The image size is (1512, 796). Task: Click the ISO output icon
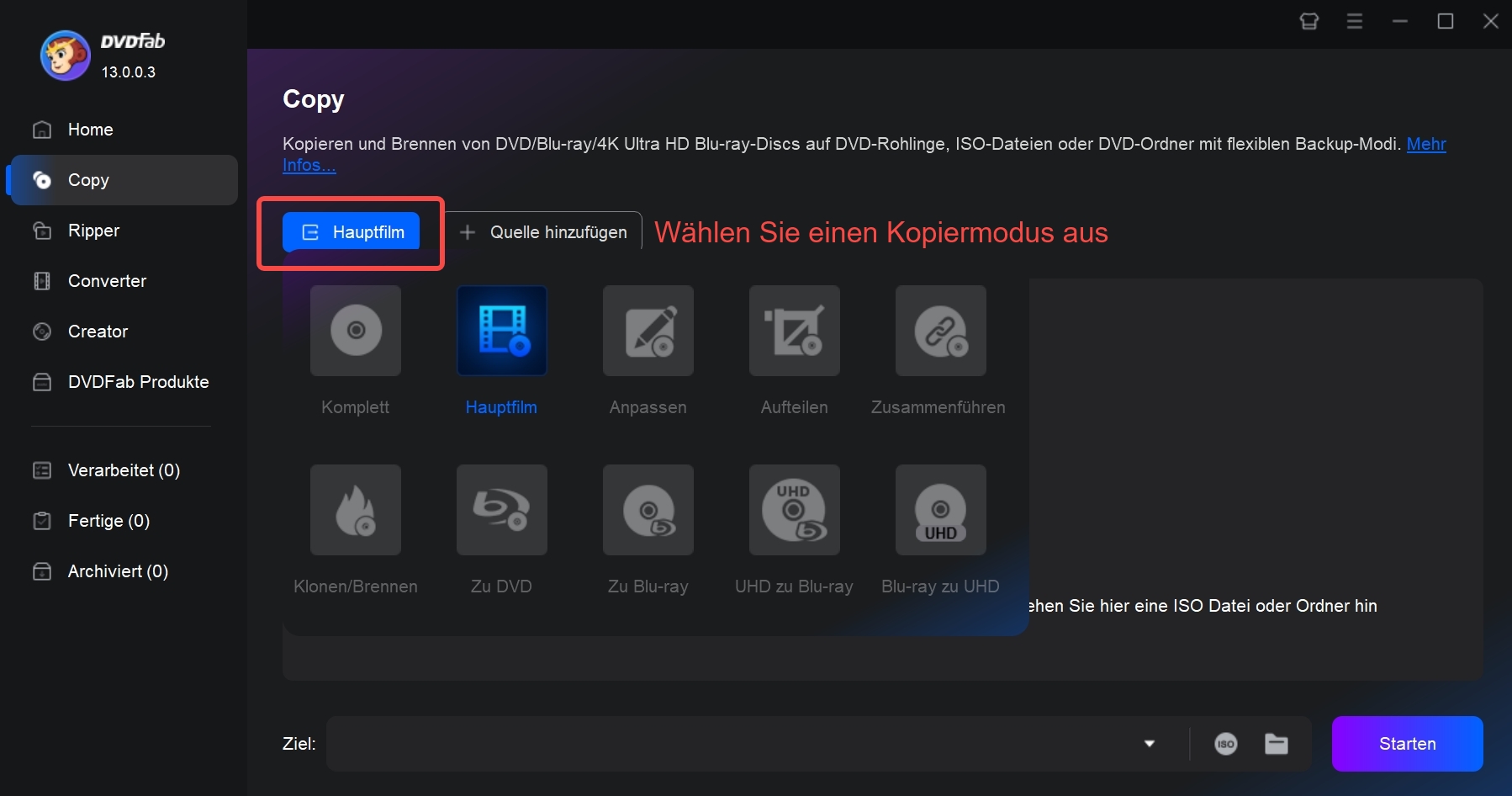pyautogui.click(x=1226, y=744)
